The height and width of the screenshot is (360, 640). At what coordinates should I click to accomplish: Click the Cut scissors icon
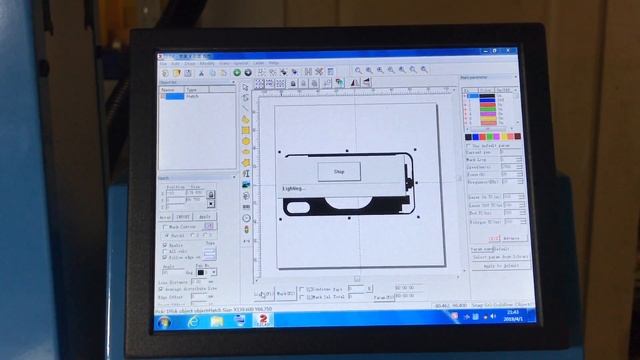(x=201, y=73)
